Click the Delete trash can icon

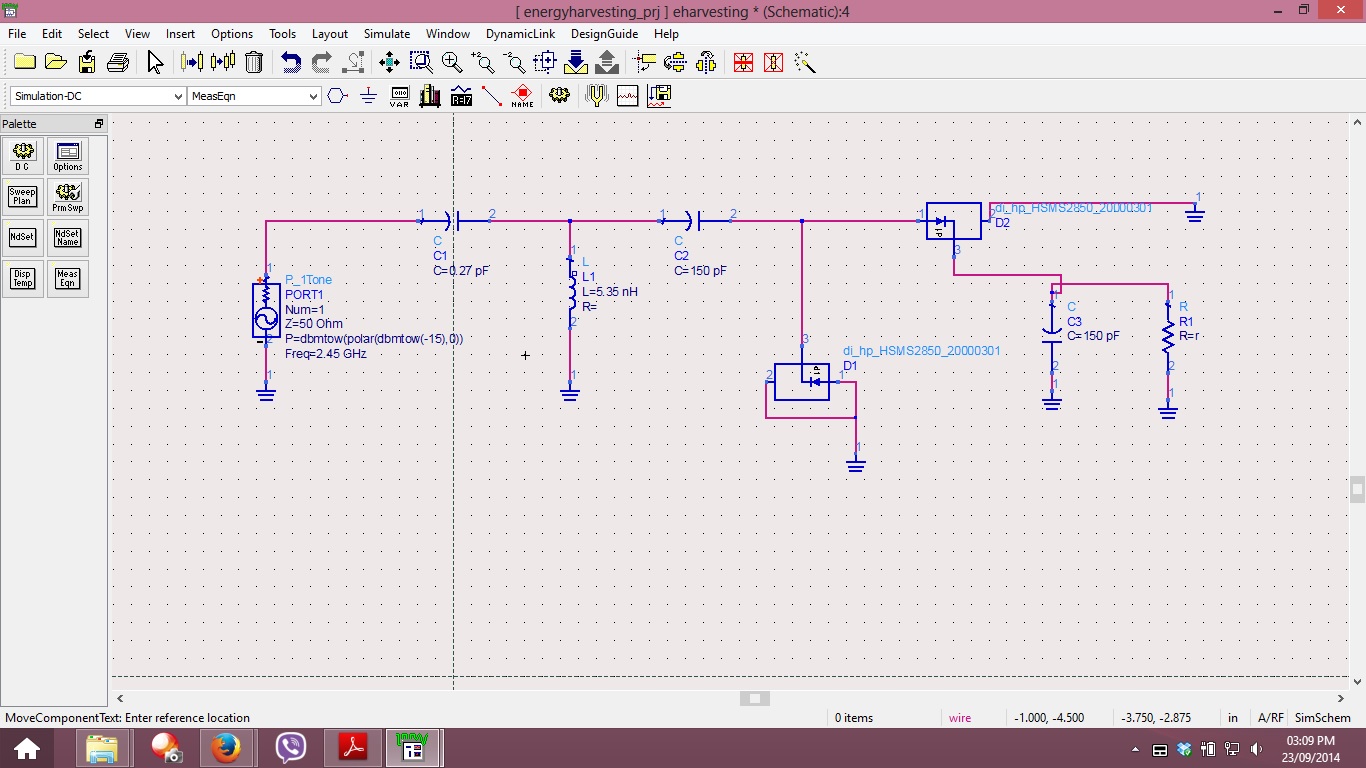pos(254,62)
